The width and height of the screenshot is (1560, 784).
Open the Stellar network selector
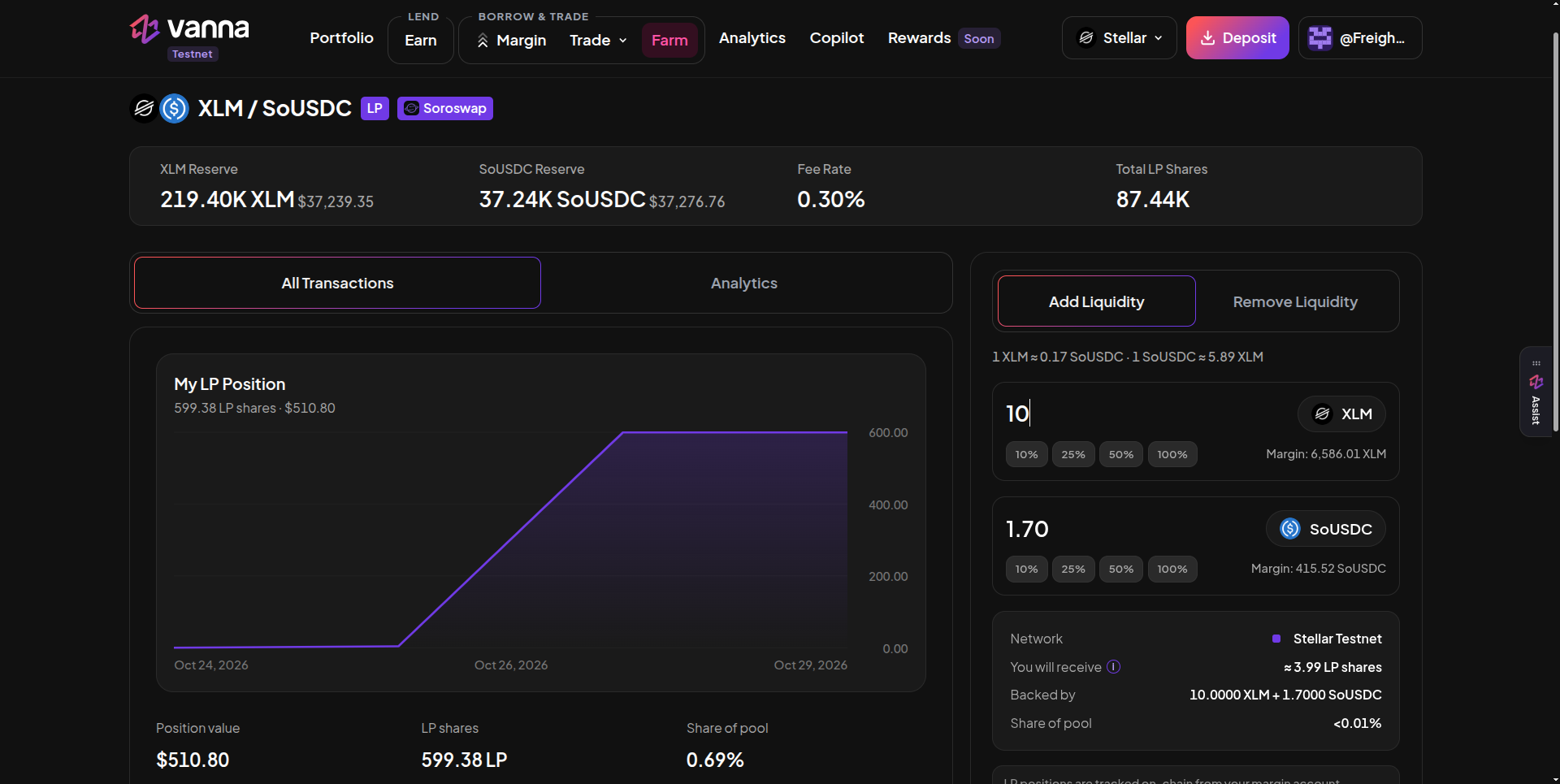pyautogui.click(x=1119, y=38)
